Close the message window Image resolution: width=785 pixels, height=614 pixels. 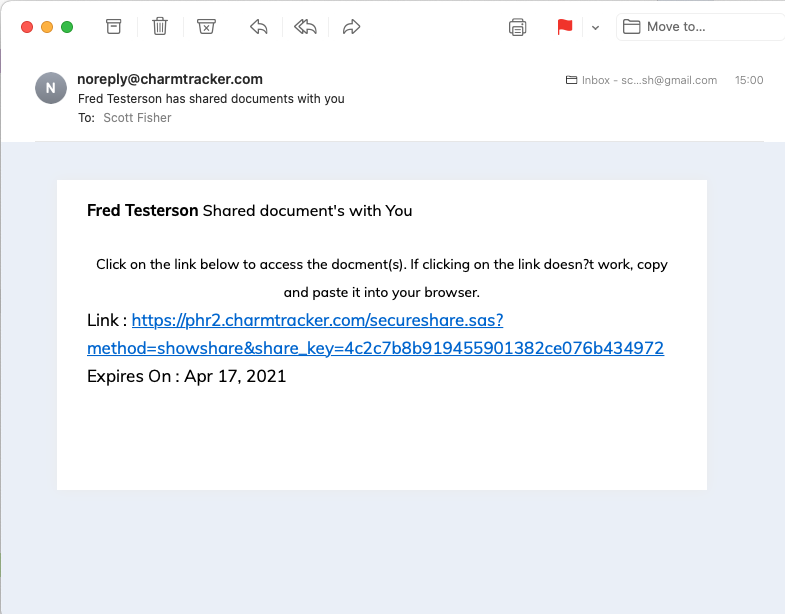(27, 27)
